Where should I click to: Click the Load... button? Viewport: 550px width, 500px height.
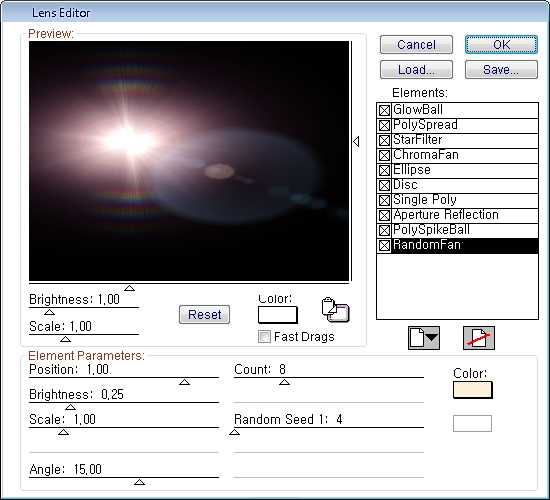[416, 69]
